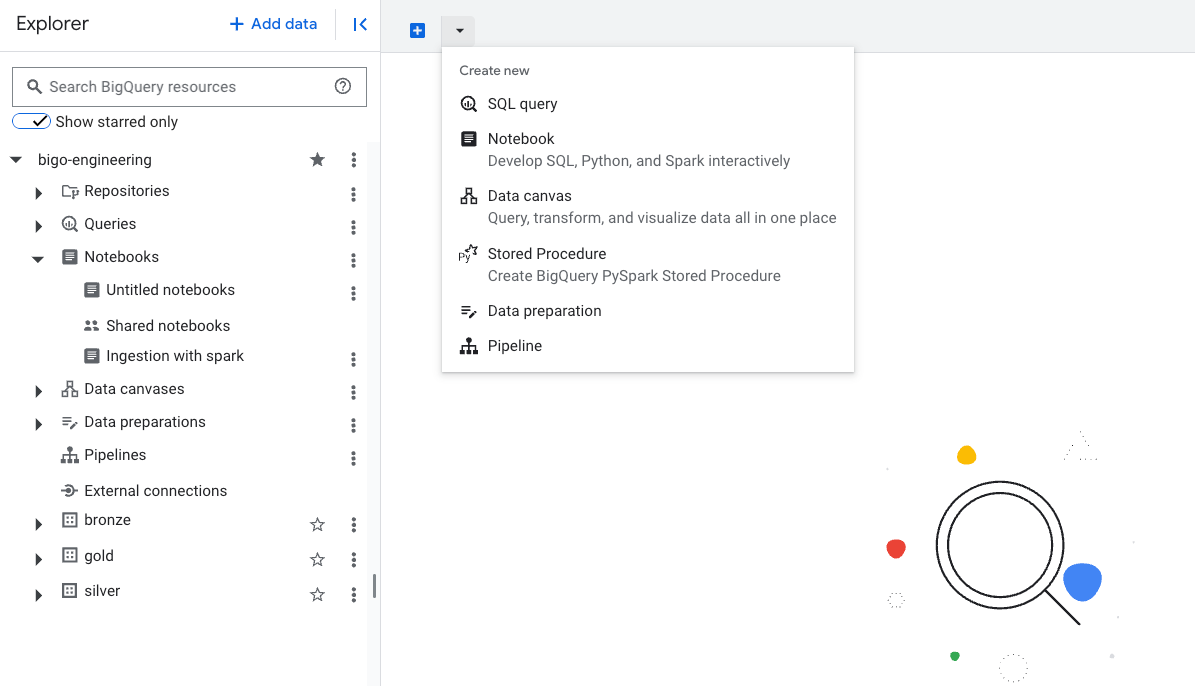Viewport: 1195px width, 686px height.
Task: Open Repositories more actions menu
Action: (354, 194)
